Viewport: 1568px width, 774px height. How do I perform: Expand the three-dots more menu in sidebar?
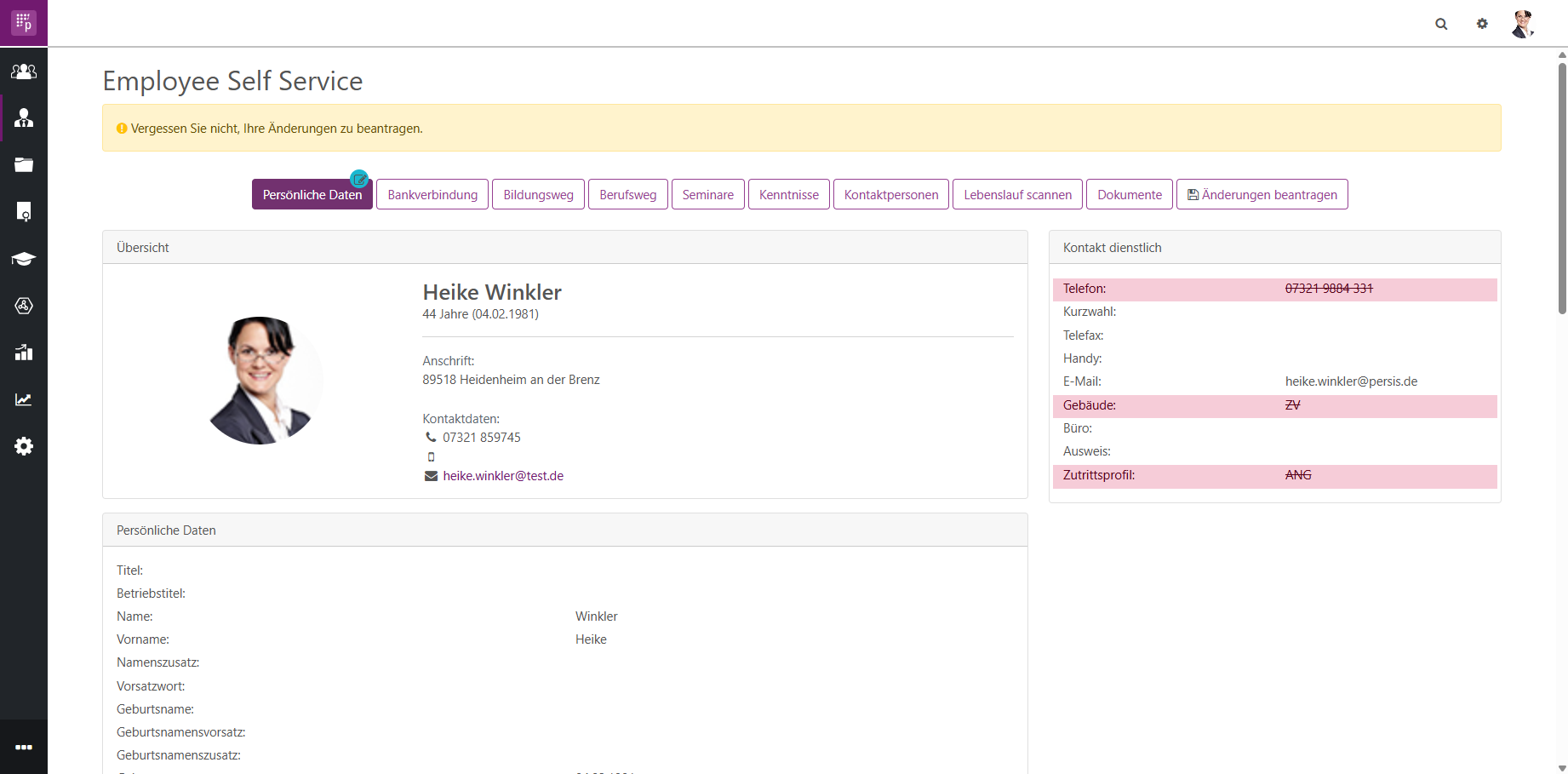coord(24,748)
